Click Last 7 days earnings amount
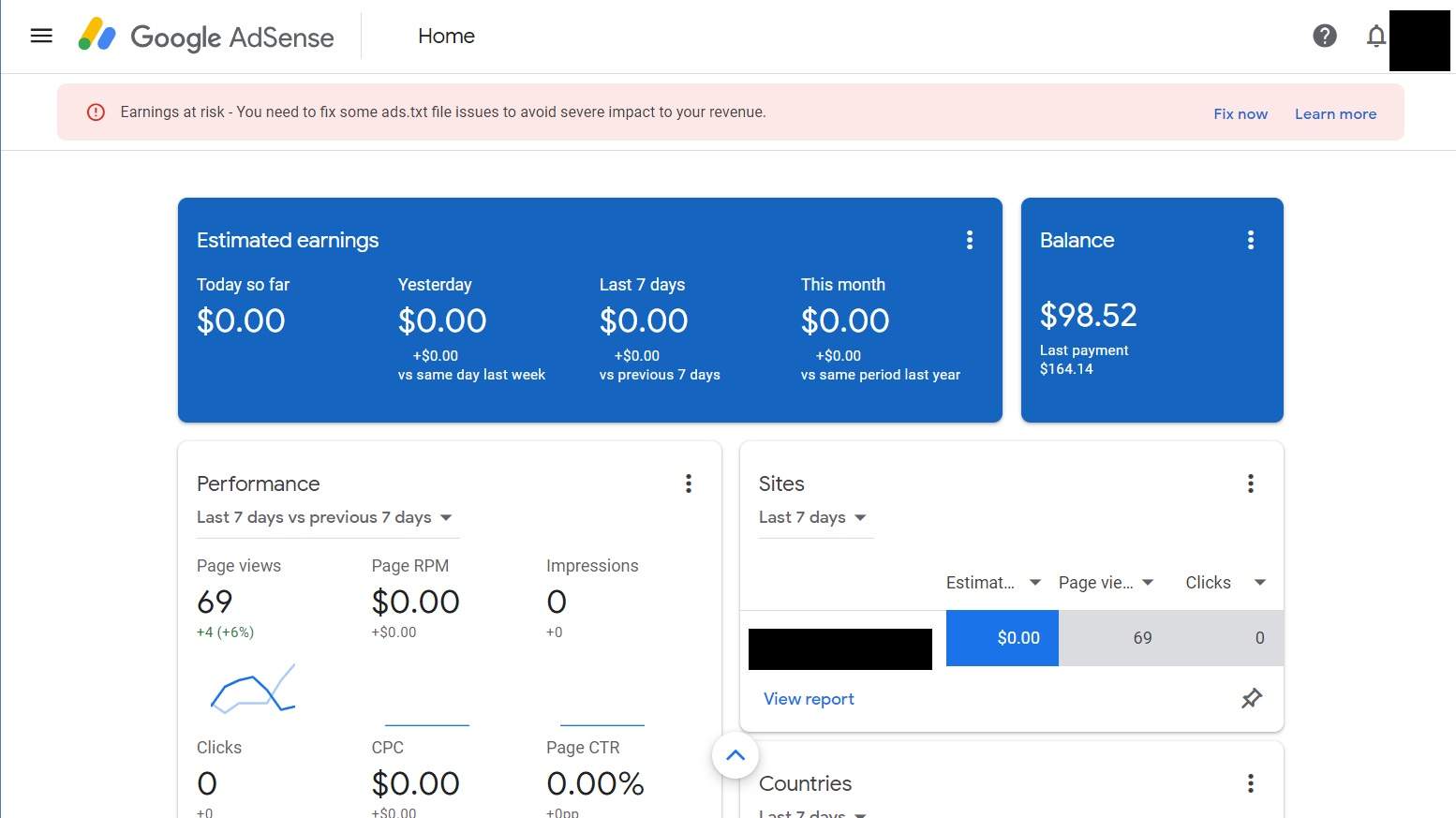Image resolution: width=1456 pixels, height=818 pixels. [644, 321]
